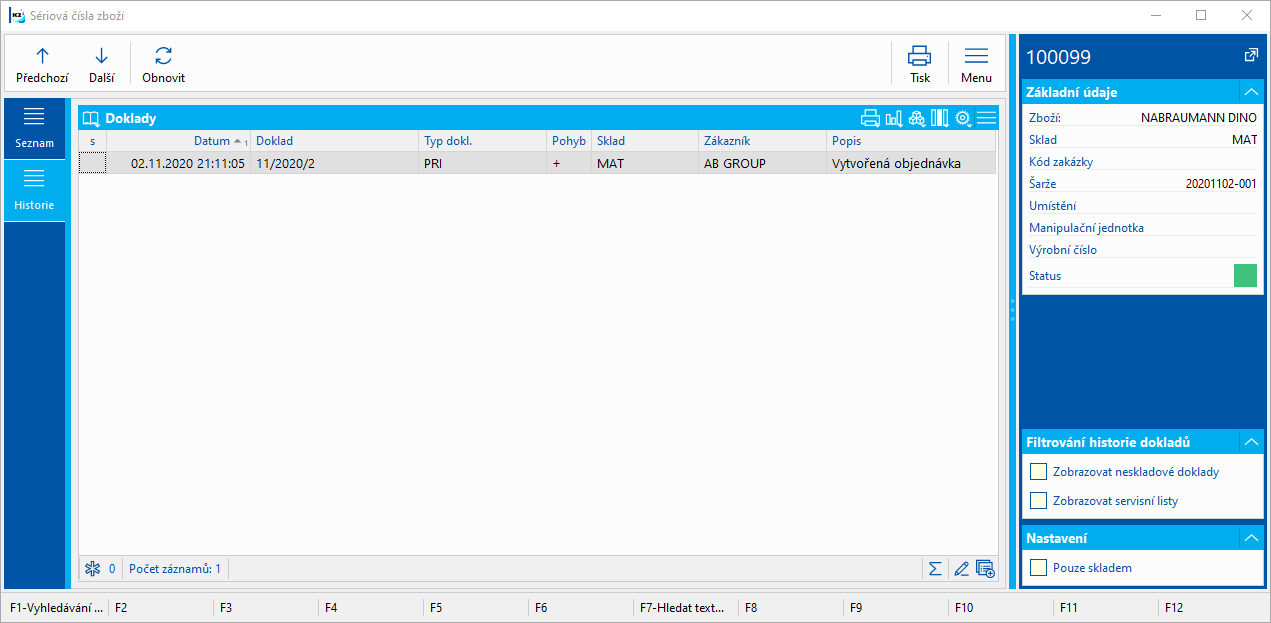Collapse the Nastavení section

(x=1250, y=538)
